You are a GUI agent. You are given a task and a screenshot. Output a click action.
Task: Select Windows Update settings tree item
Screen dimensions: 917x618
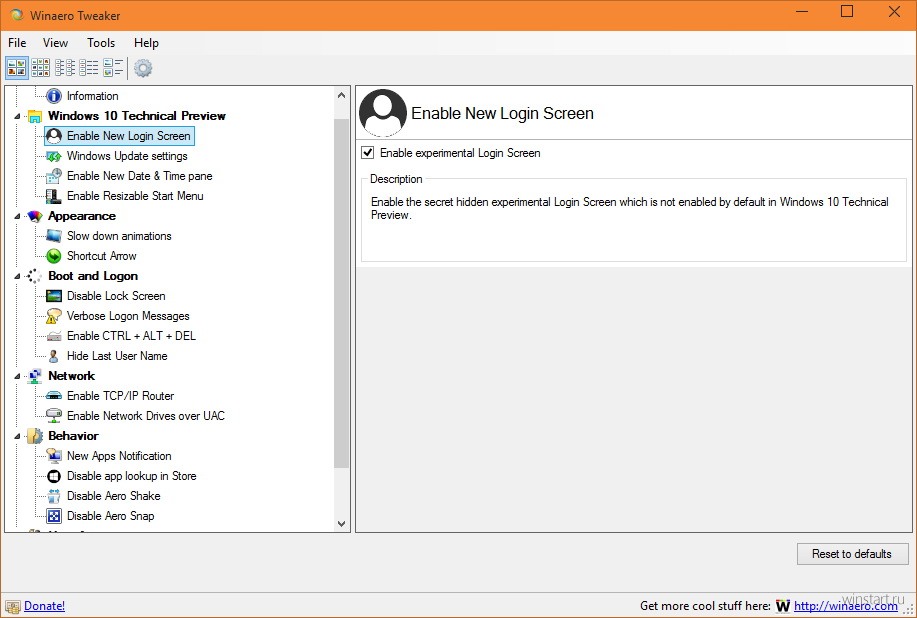(x=127, y=156)
